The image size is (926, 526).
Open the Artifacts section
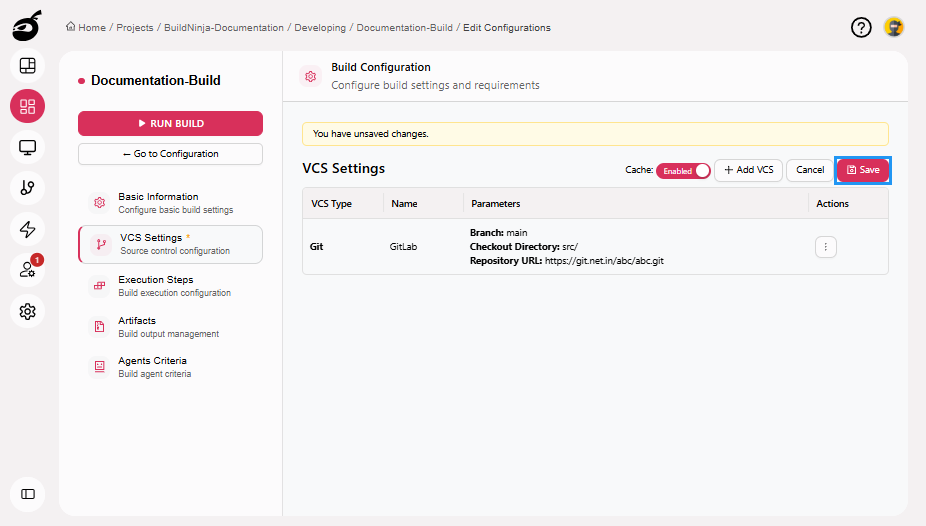pyautogui.click(x=170, y=326)
